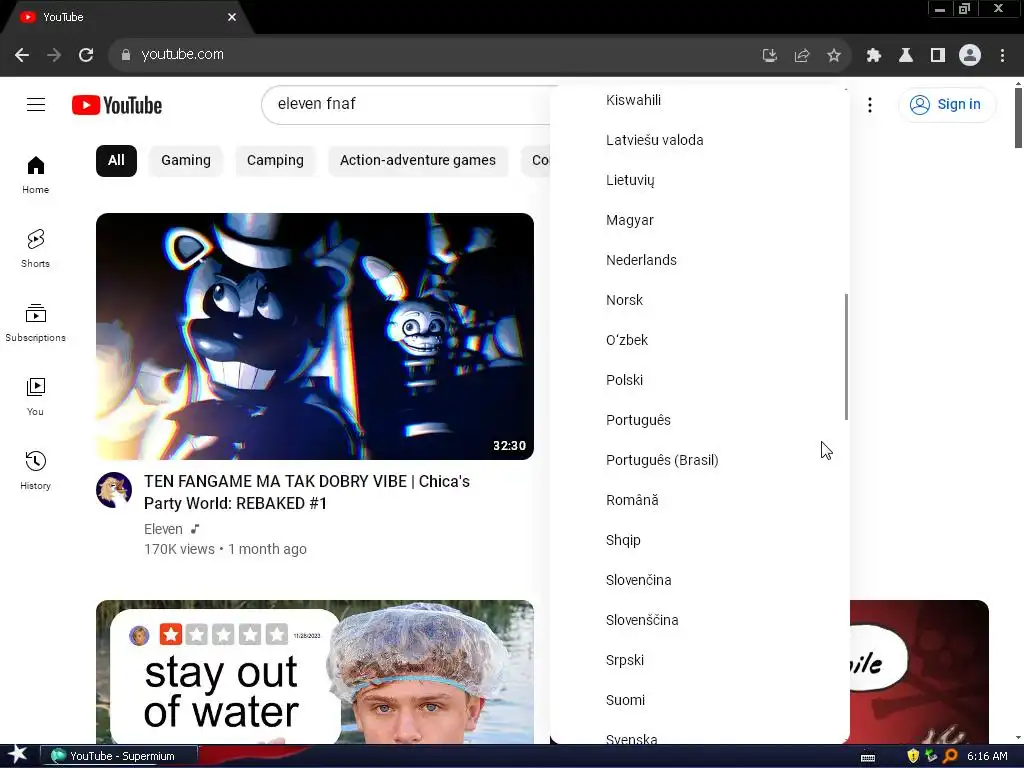Bookmark this page with the star icon
This screenshot has width=1024, height=768.
click(x=833, y=55)
